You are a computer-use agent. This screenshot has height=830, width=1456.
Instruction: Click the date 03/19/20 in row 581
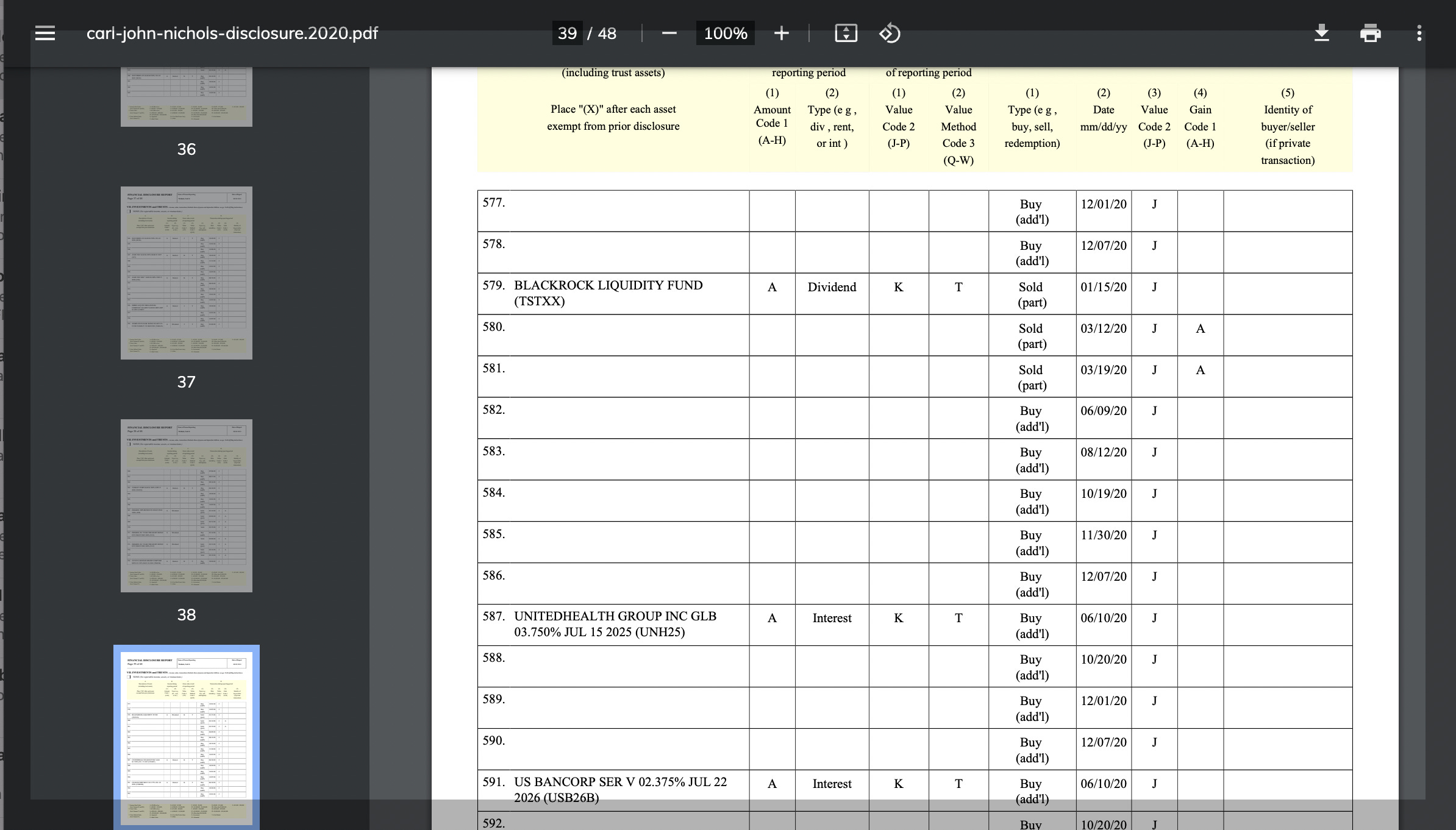[1104, 370]
